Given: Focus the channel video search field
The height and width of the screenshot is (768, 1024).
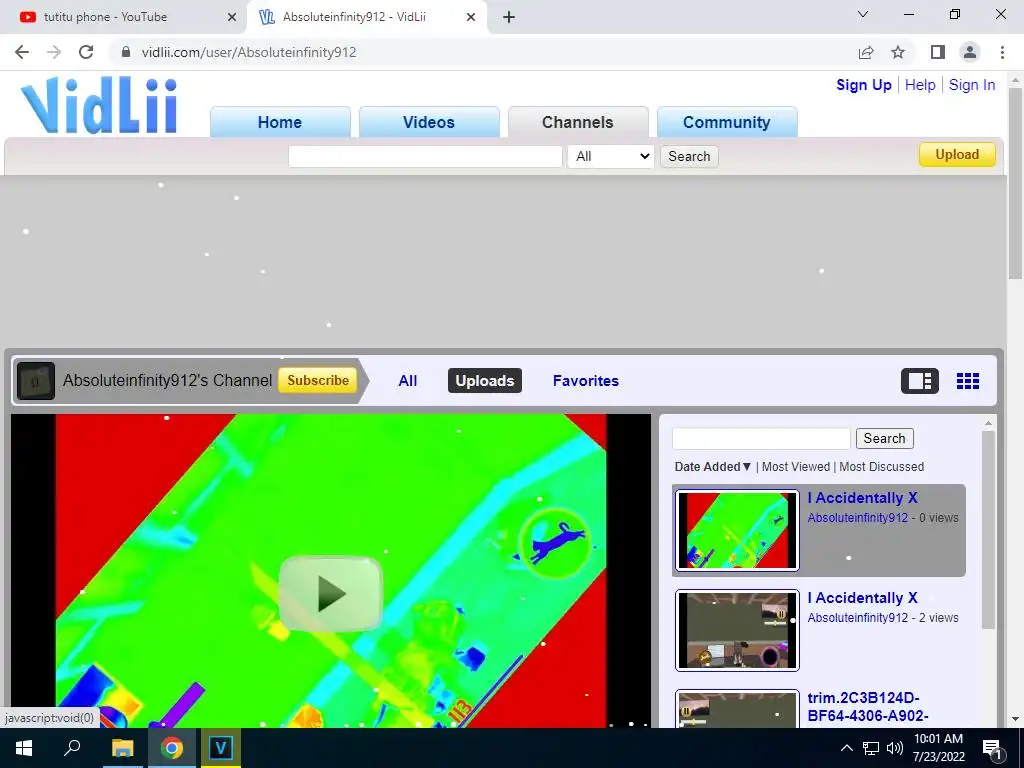Looking at the screenshot, I should coord(761,438).
